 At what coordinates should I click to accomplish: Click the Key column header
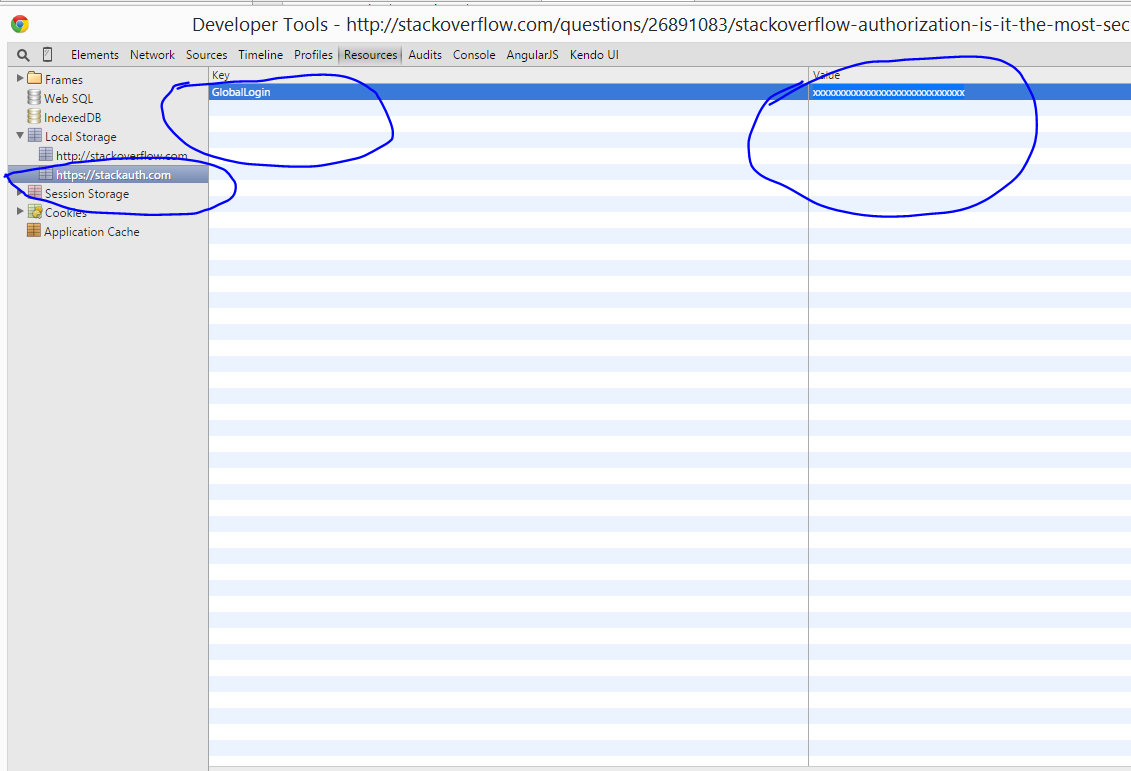(x=509, y=75)
